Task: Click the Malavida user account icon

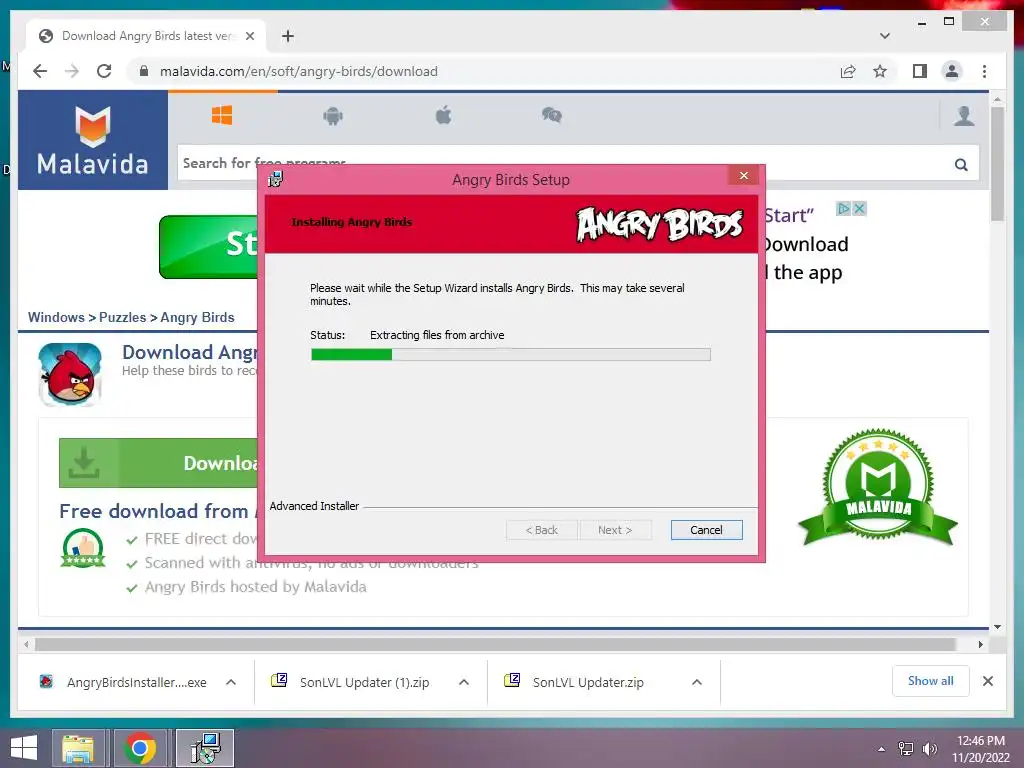Action: point(964,116)
